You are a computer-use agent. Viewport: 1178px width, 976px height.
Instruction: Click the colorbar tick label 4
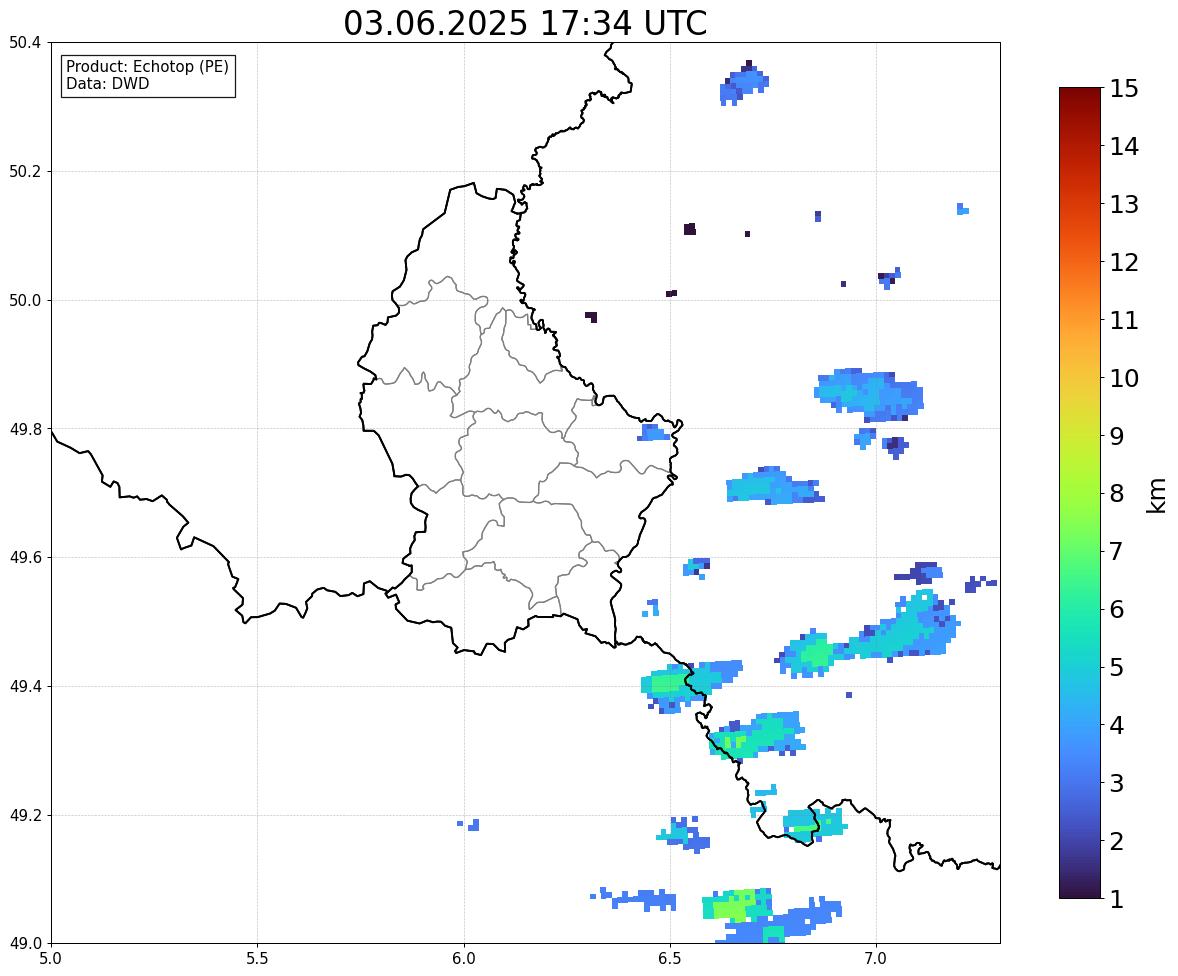click(1117, 725)
